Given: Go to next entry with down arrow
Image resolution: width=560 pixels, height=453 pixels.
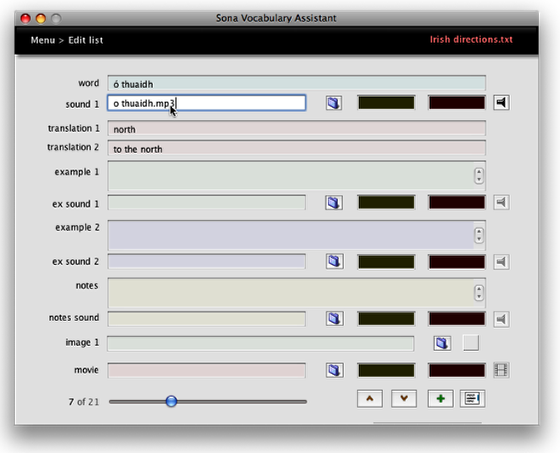Looking at the screenshot, I should pos(404,398).
